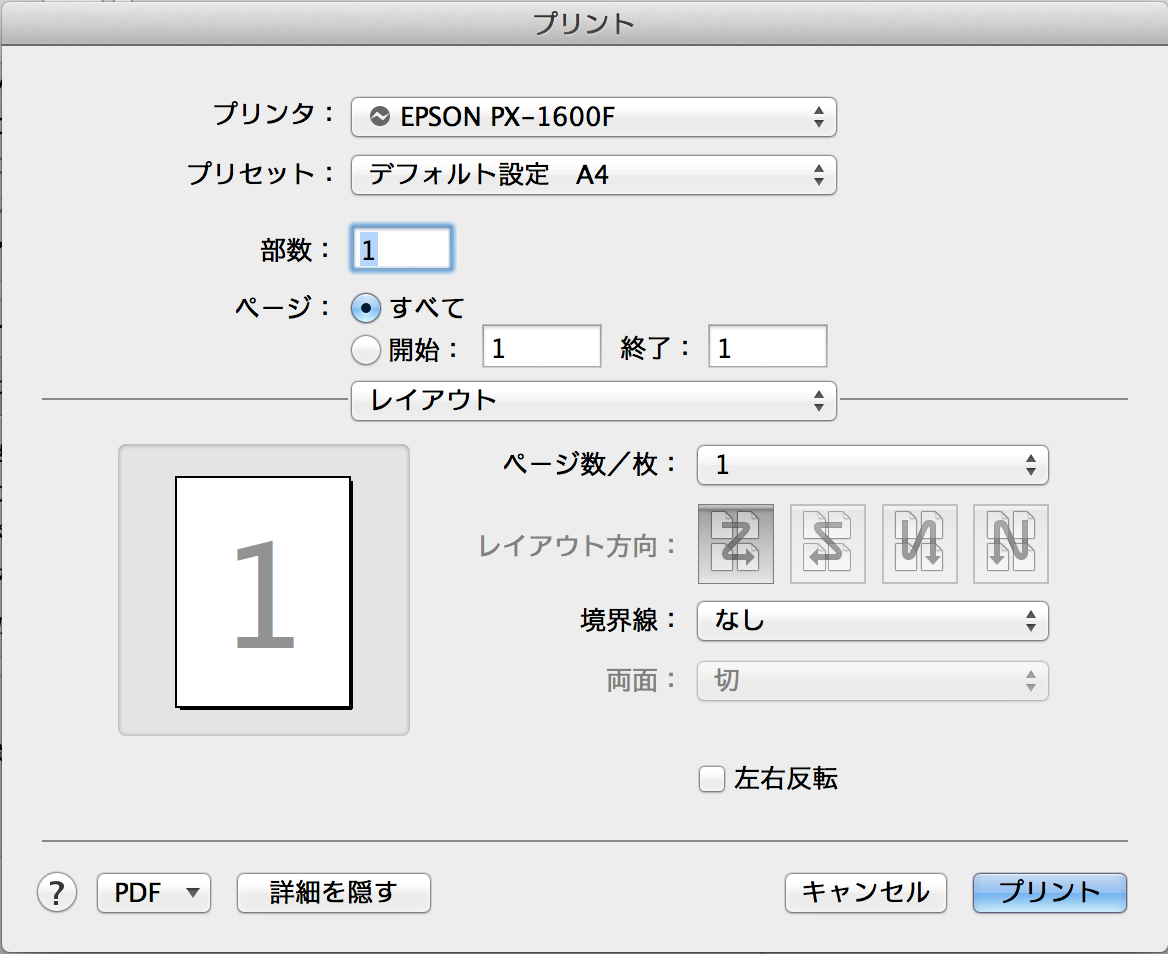
Task: Open the プリセット dropdown showing デフォルト設定 A4
Action: click(x=593, y=175)
